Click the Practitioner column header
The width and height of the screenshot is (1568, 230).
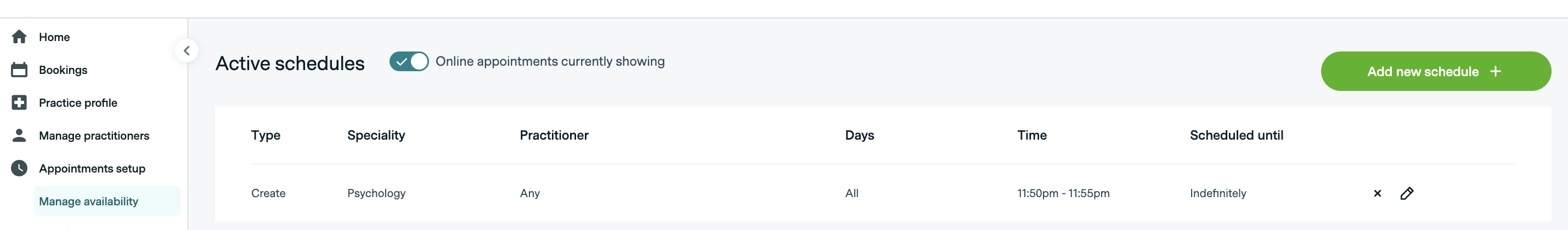point(554,135)
